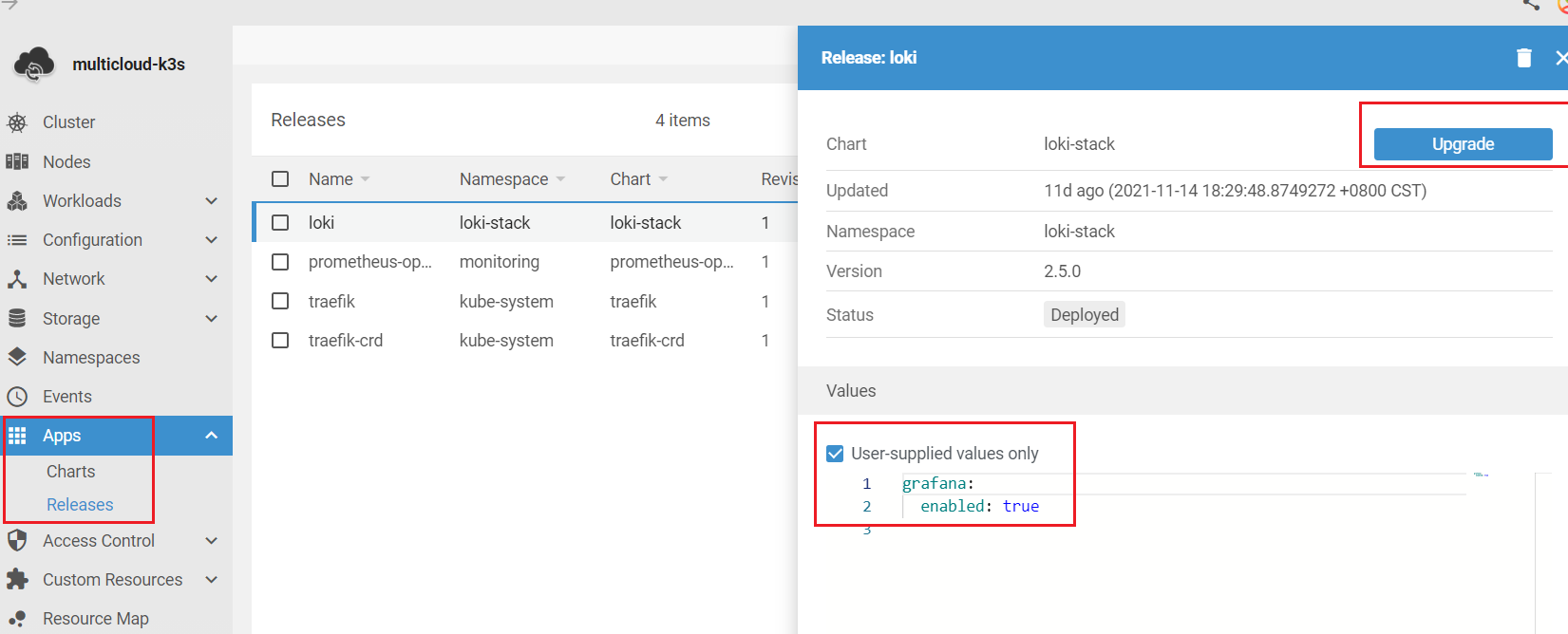Go to Releases under Apps
The width and height of the screenshot is (1568, 634).
[x=80, y=505]
